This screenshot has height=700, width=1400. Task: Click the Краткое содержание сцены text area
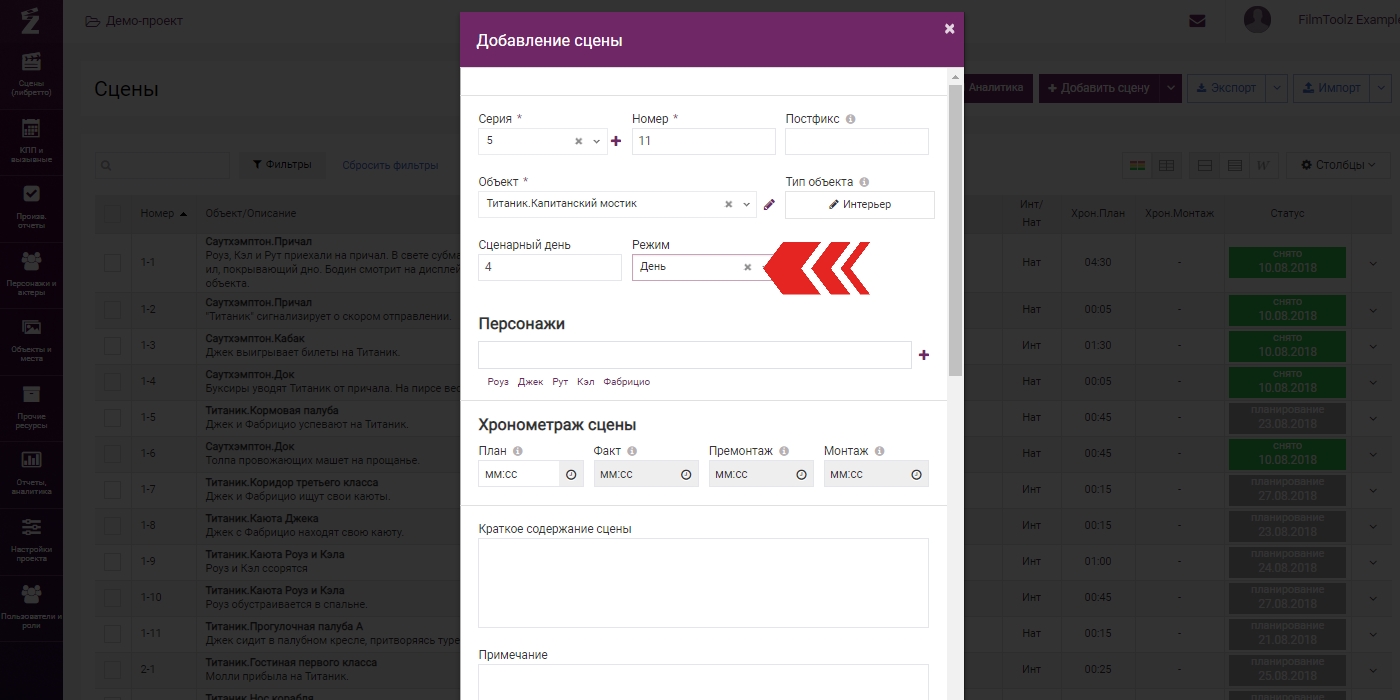point(703,583)
